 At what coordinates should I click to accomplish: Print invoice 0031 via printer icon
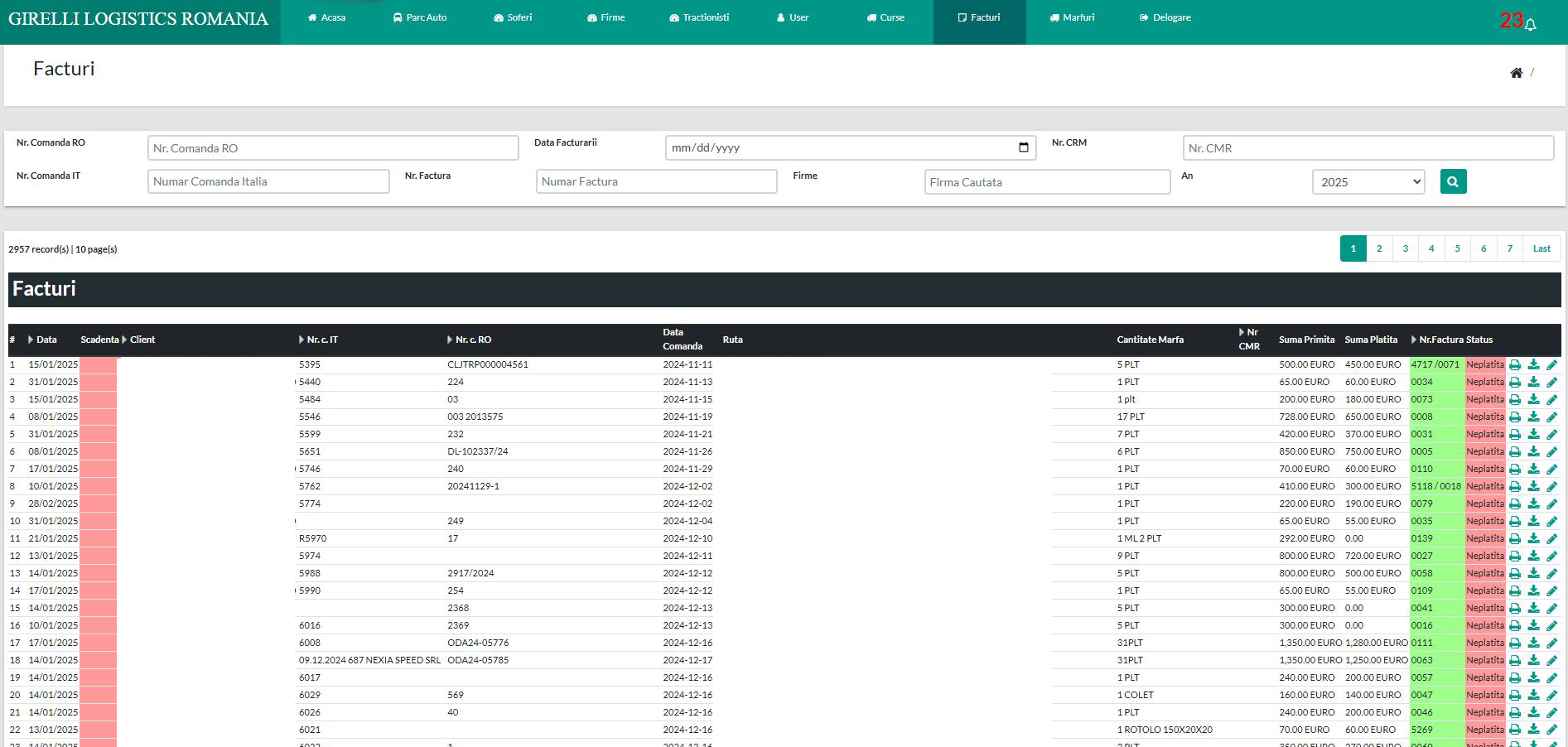[x=1515, y=435]
